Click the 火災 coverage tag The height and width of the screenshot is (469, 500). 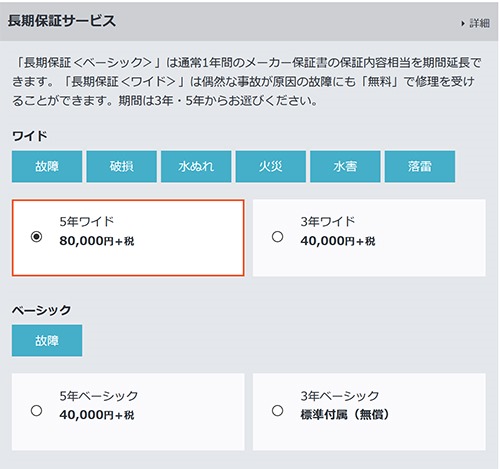pos(271,166)
